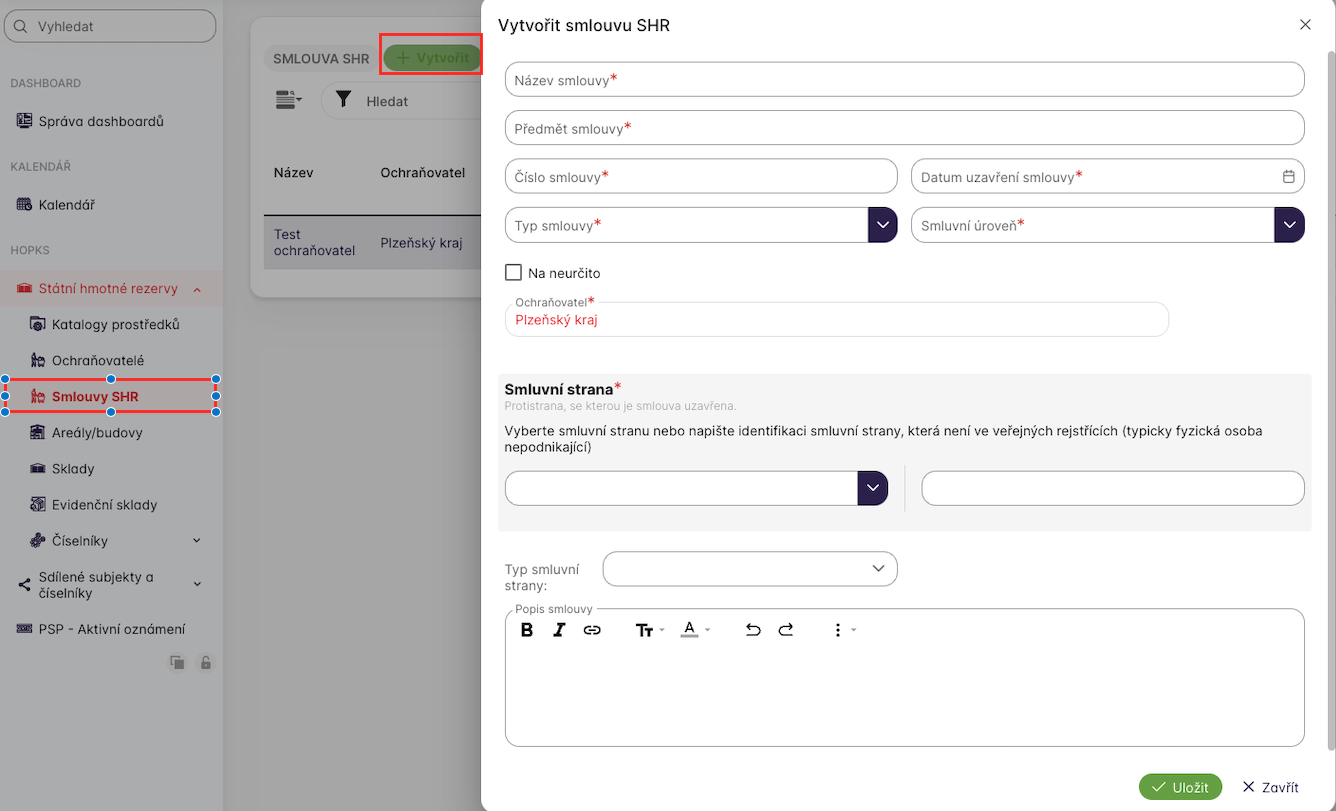This screenshot has height=811, width=1336.
Task: Apply italic formatting in the description editor
Action: click(x=559, y=630)
